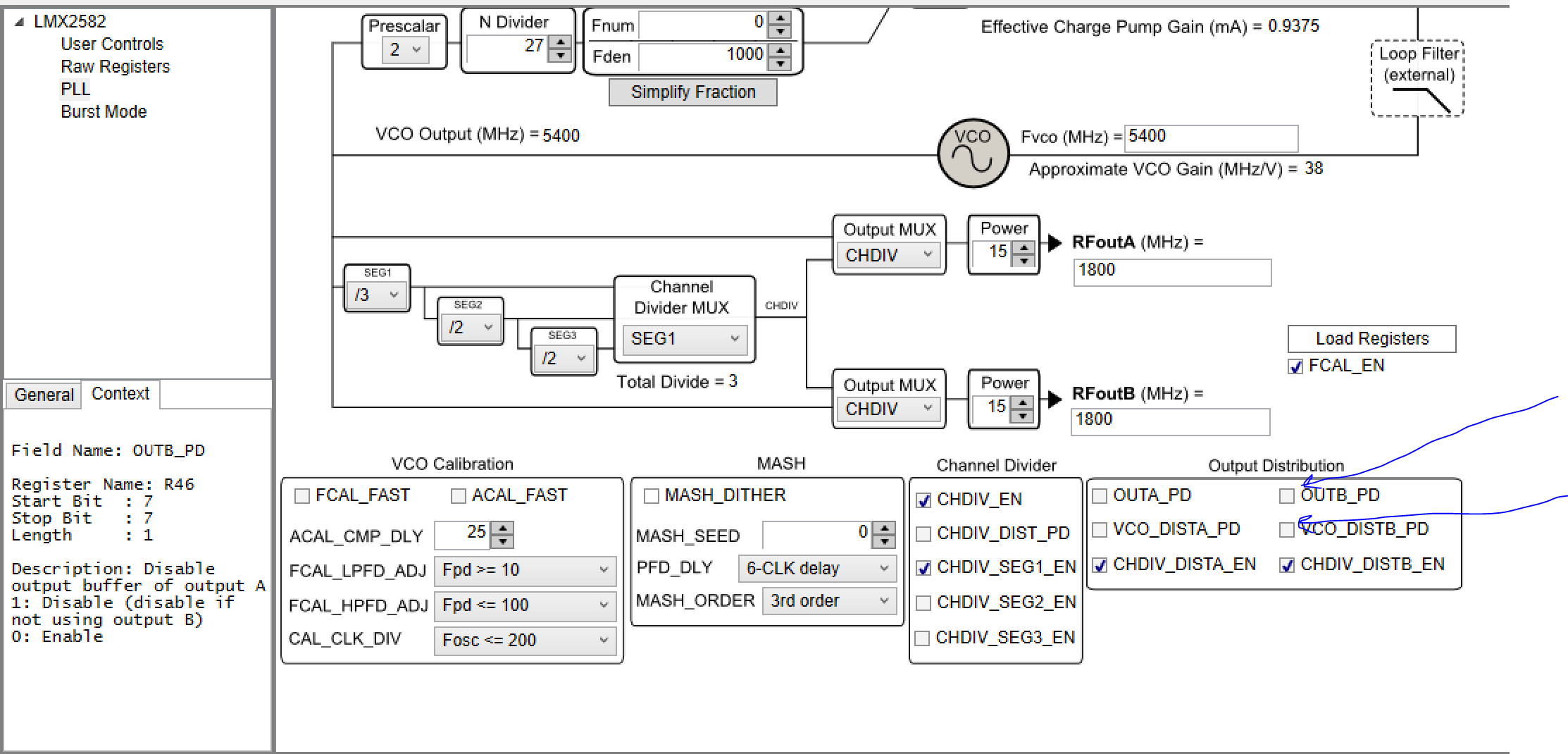Switch to the General tab
This screenshot has width=1568, height=754.
(44, 395)
